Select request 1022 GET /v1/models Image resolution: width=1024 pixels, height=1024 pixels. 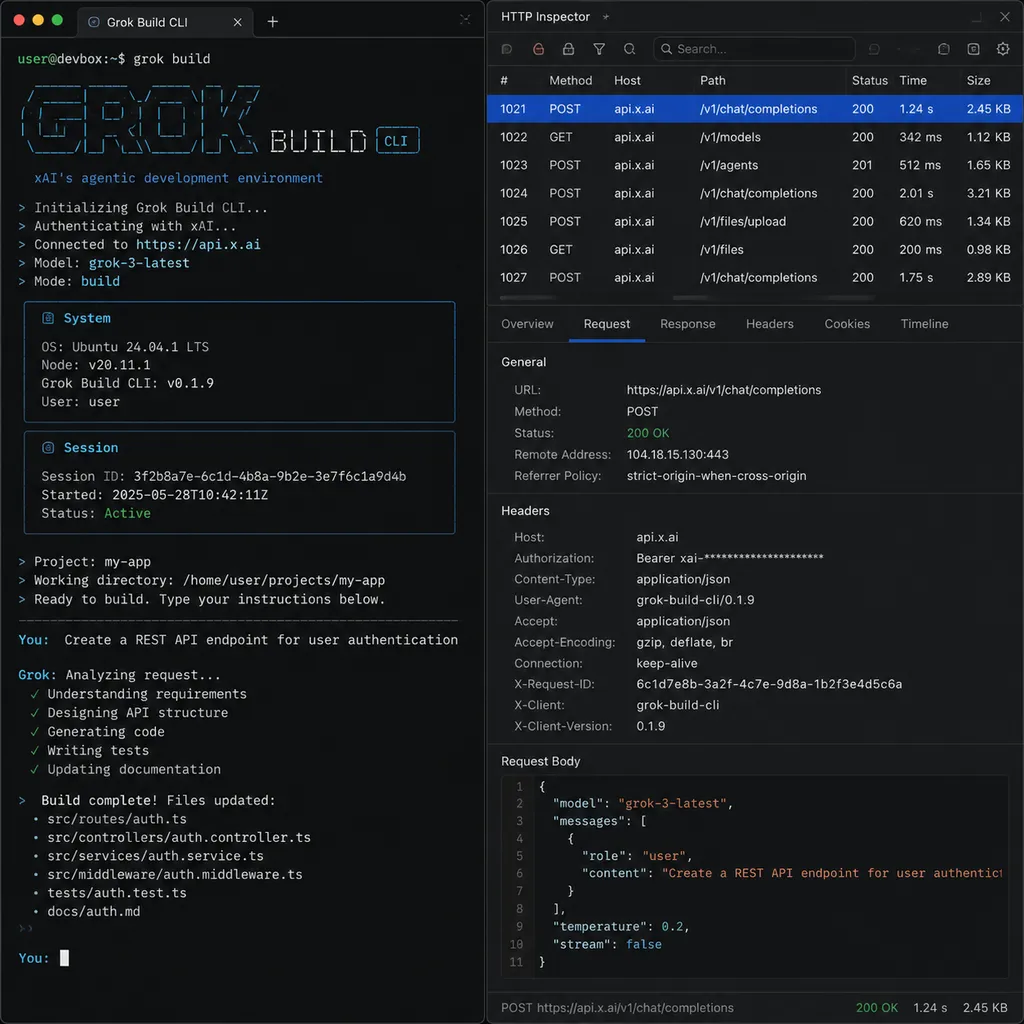coord(754,137)
